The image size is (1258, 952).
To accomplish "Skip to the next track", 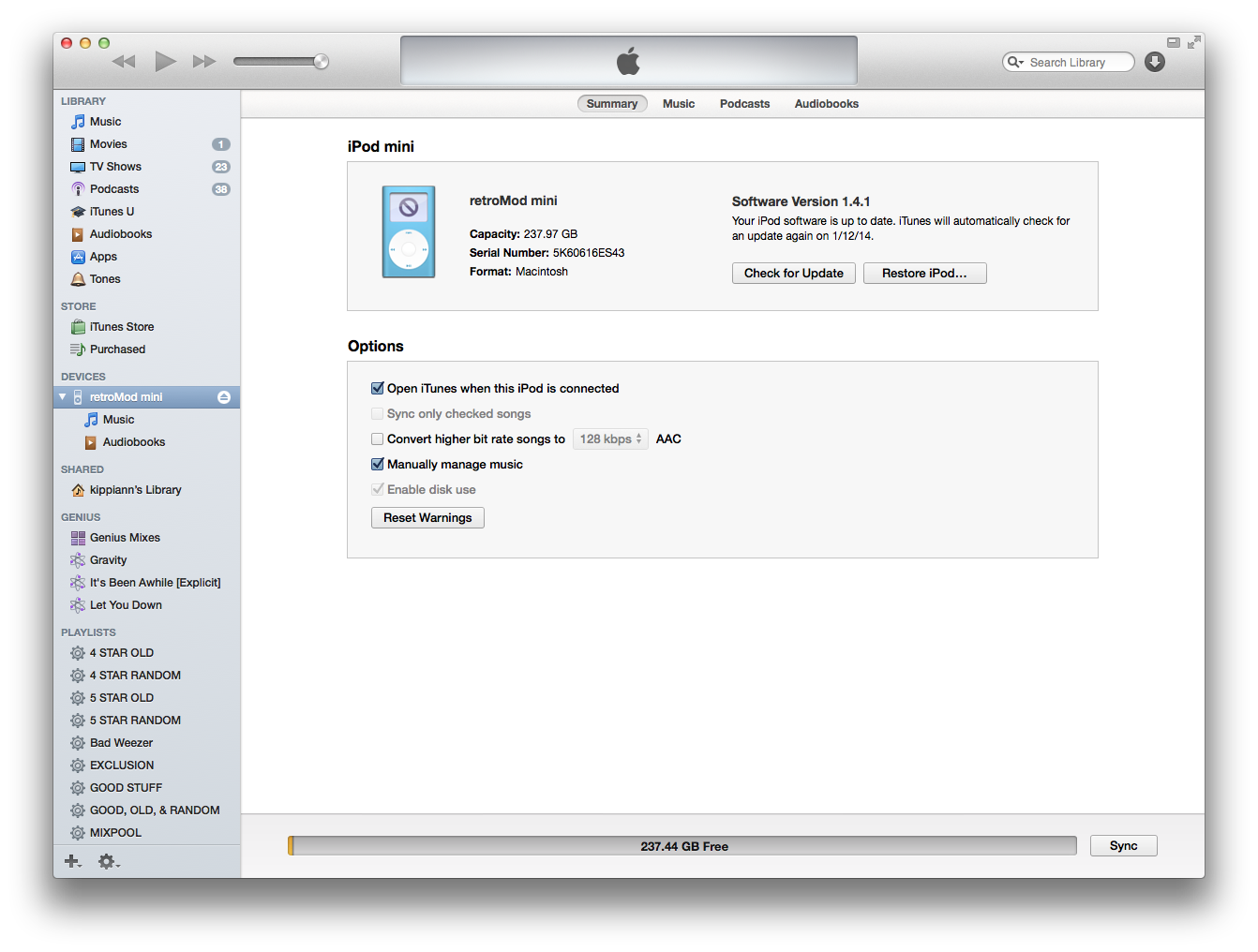I will [204, 62].
